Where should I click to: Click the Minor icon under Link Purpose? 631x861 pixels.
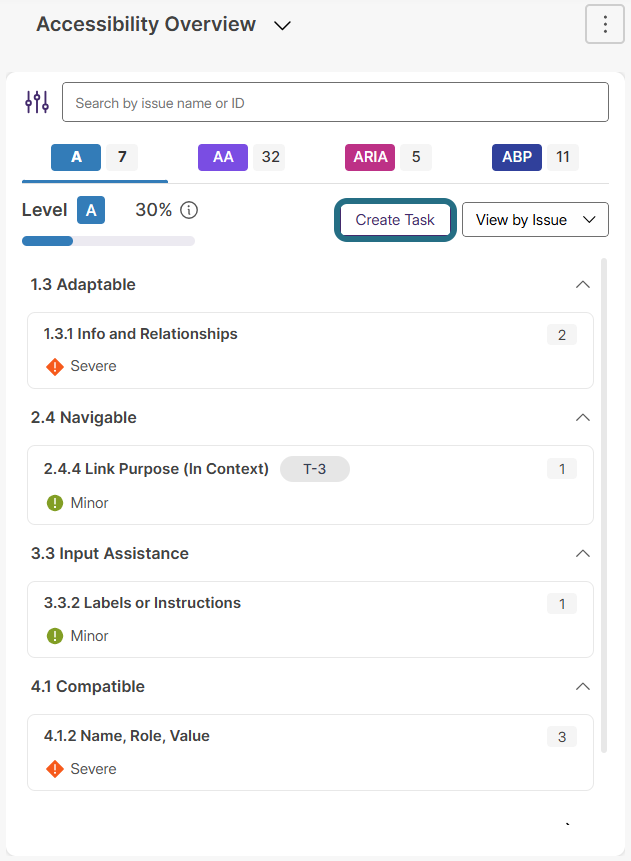pyautogui.click(x=55, y=502)
